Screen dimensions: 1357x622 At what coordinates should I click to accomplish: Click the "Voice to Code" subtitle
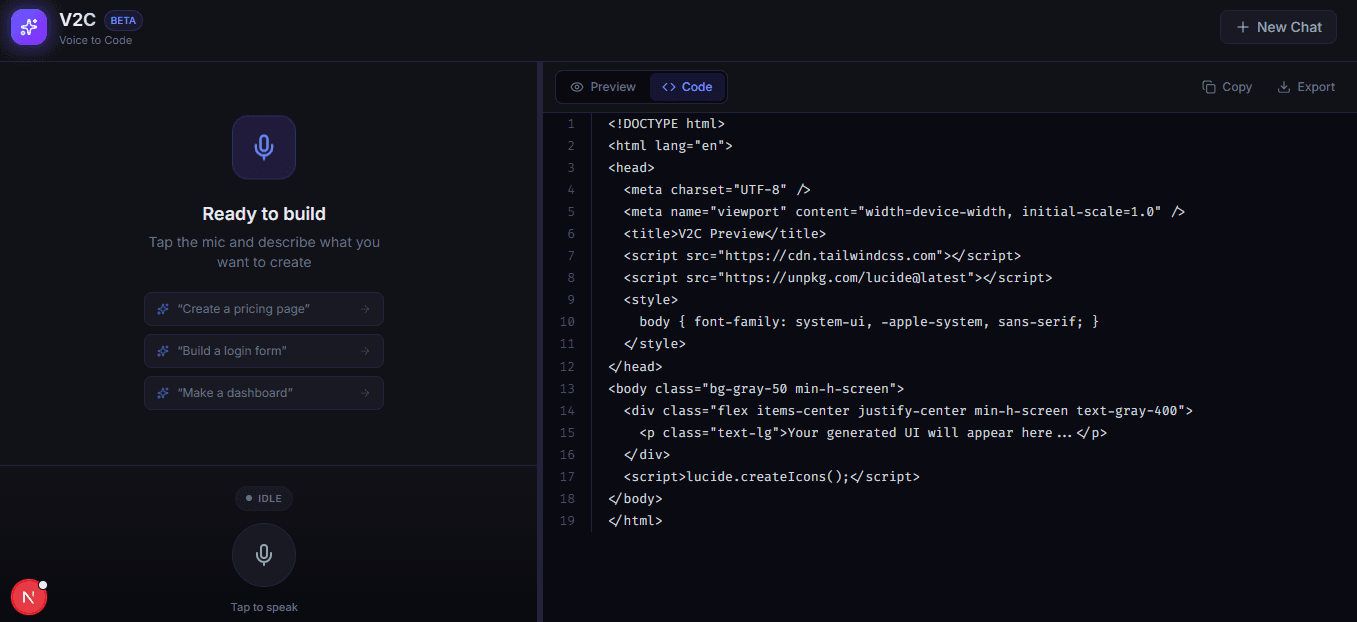(95, 41)
